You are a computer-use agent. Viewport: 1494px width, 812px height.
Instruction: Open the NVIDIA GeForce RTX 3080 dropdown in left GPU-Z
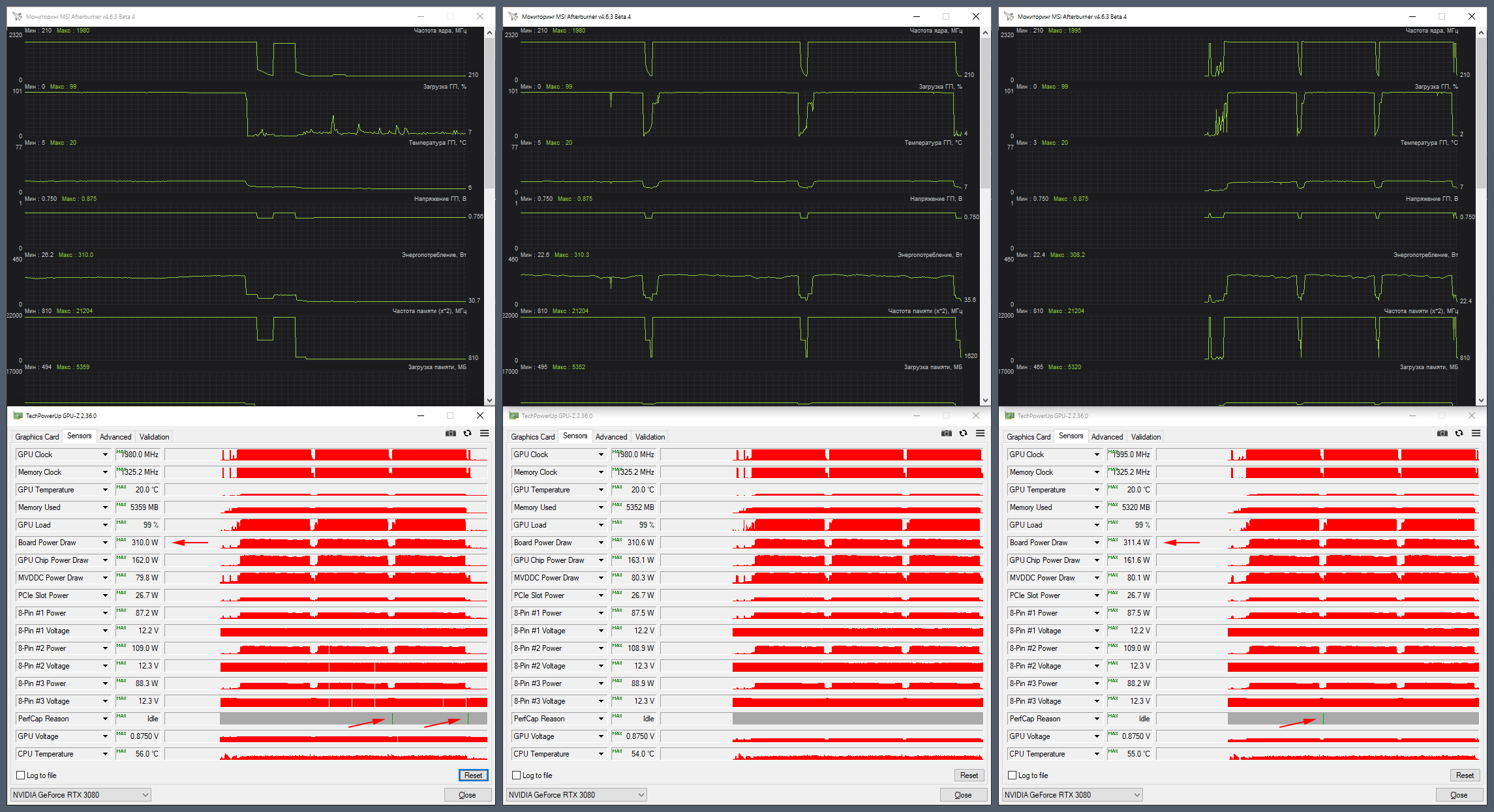[81, 795]
